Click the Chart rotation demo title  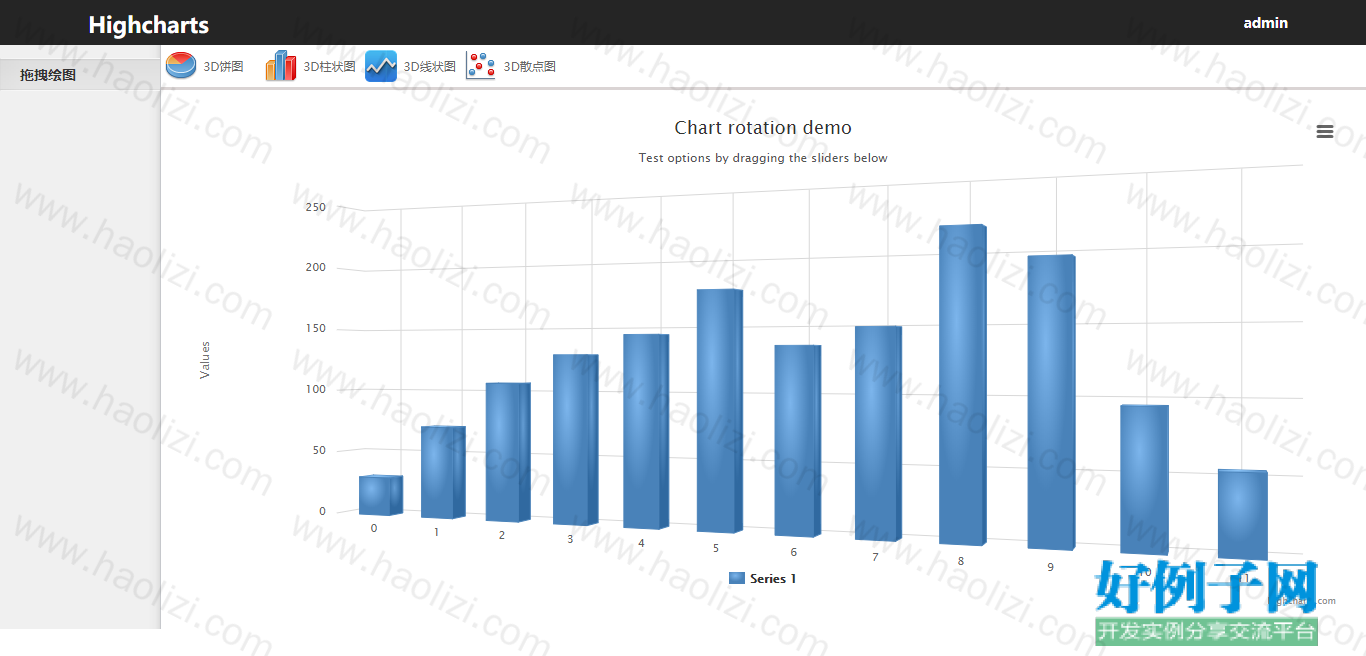click(x=763, y=128)
